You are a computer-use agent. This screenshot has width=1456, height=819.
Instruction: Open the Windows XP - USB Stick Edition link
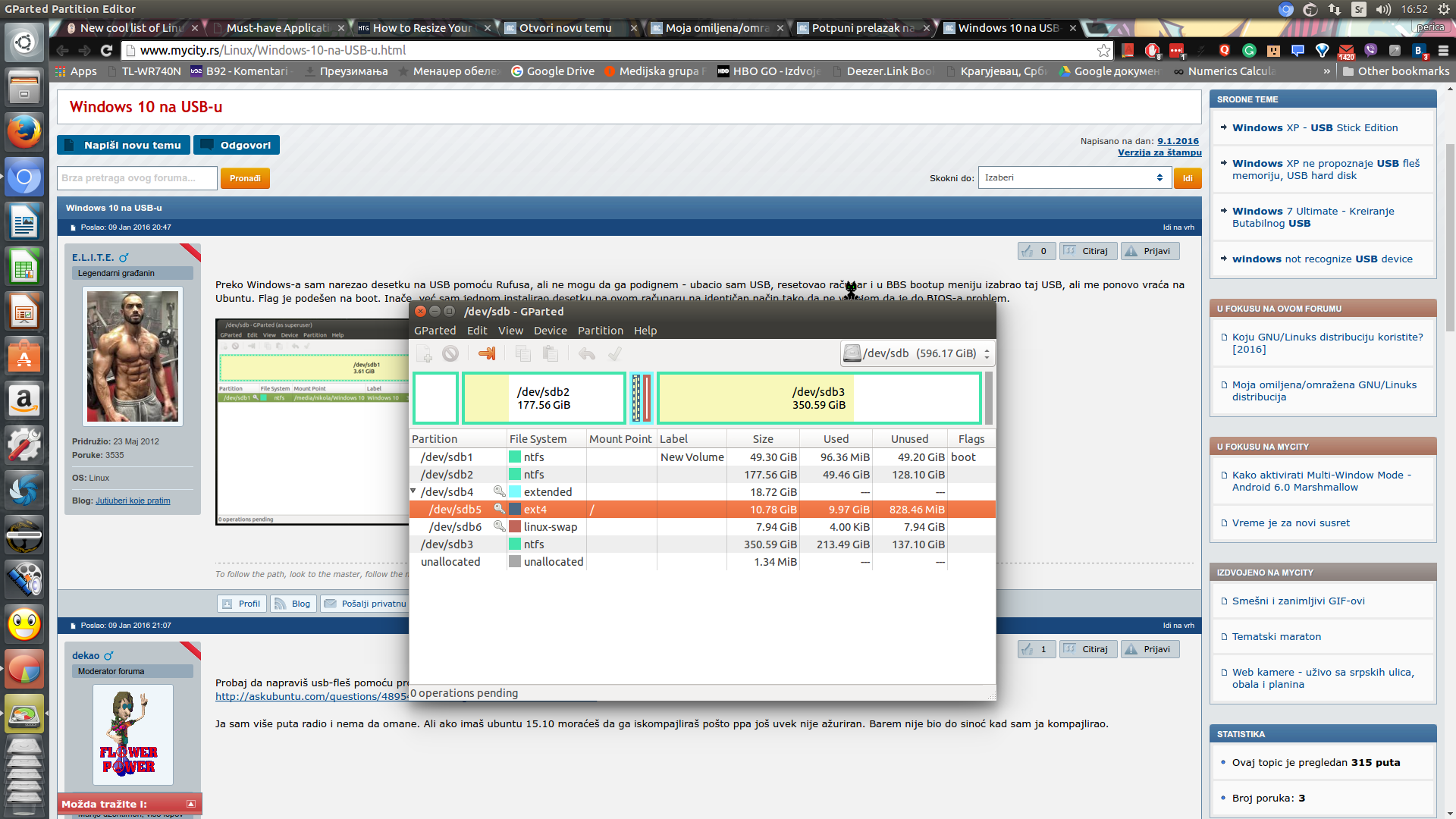click(1314, 127)
